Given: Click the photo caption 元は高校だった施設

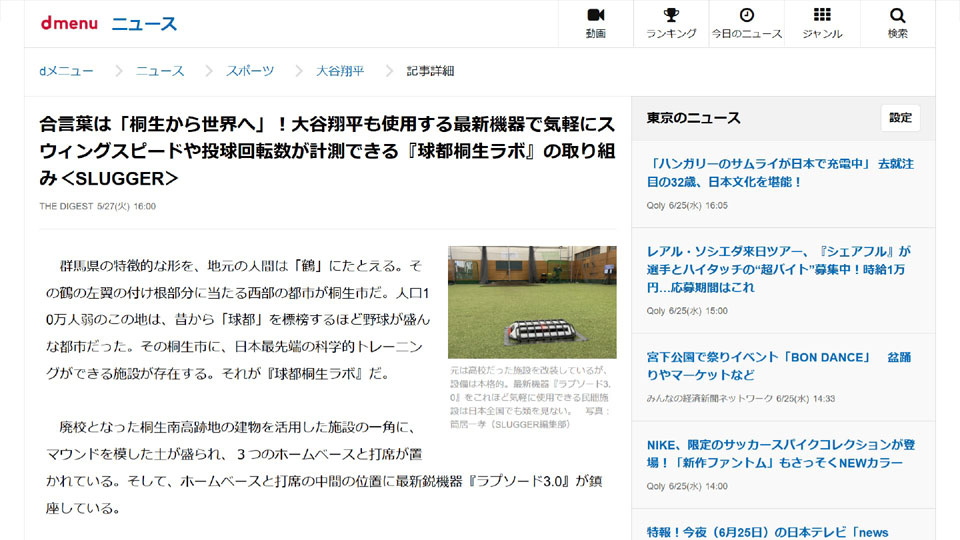Looking at the screenshot, I should click(x=530, y=397).
